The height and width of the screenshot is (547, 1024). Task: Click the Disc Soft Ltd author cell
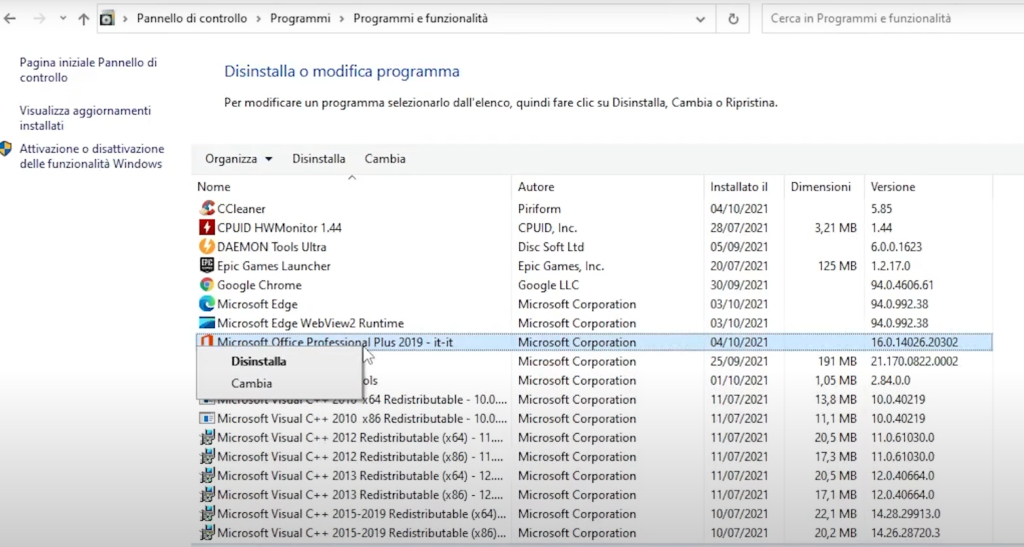[551, 247]
